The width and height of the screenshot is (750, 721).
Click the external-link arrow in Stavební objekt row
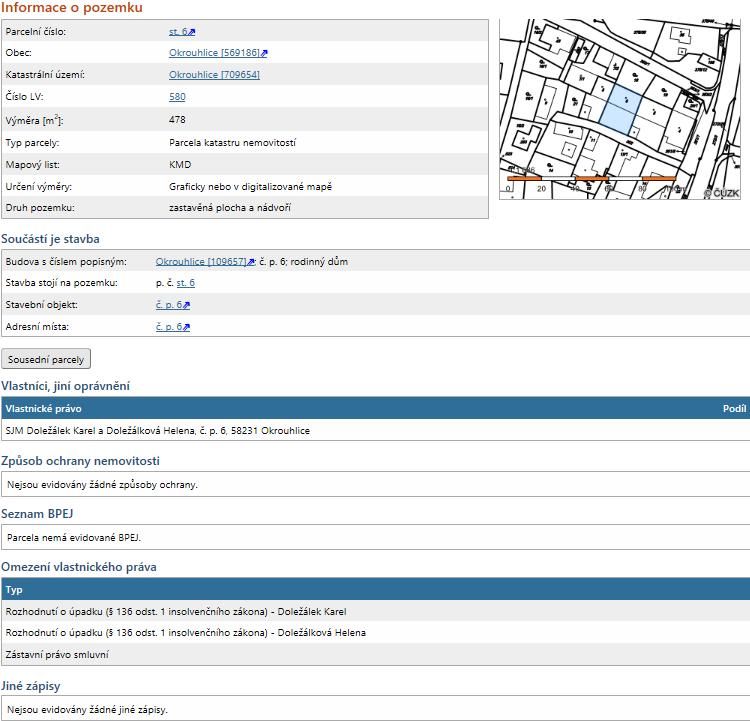point(187,305)
